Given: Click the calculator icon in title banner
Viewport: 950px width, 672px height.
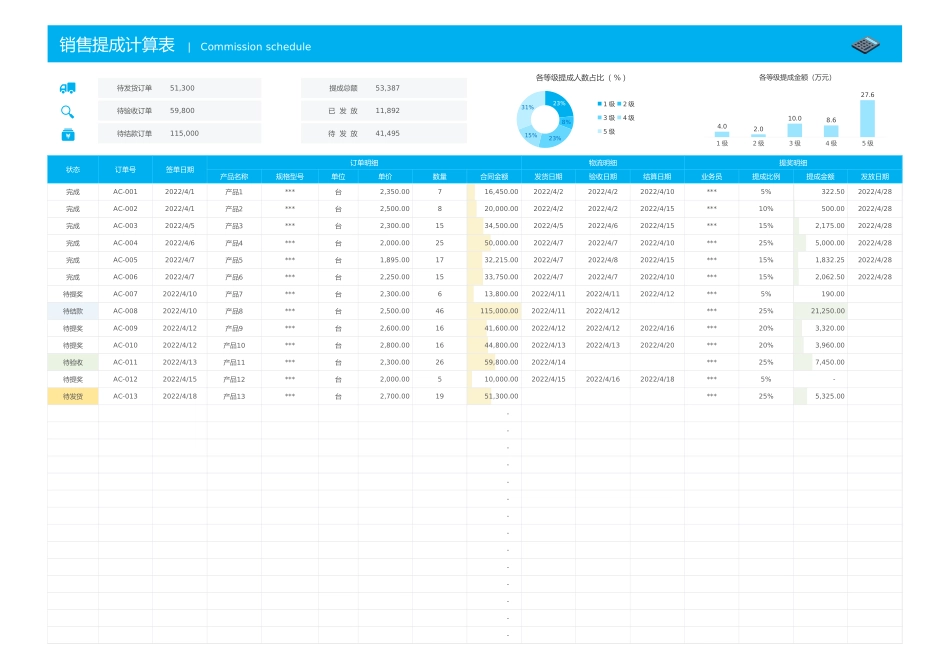Looking at the screenshot, I should [865, 45].
